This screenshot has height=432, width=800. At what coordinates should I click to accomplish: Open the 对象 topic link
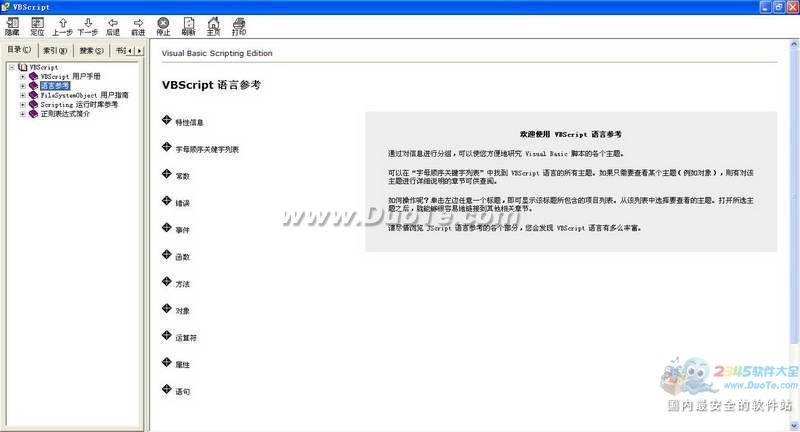pos(183,311)
